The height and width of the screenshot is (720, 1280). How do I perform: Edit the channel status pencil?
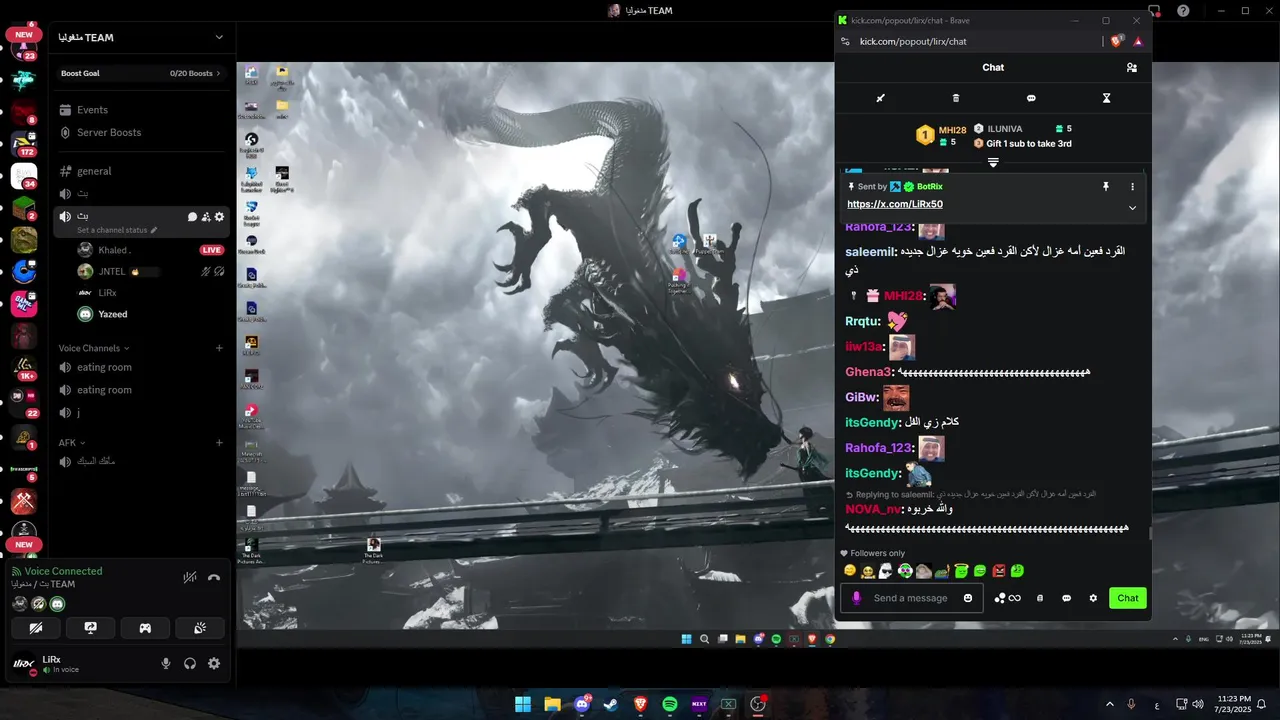coord(154,230)
